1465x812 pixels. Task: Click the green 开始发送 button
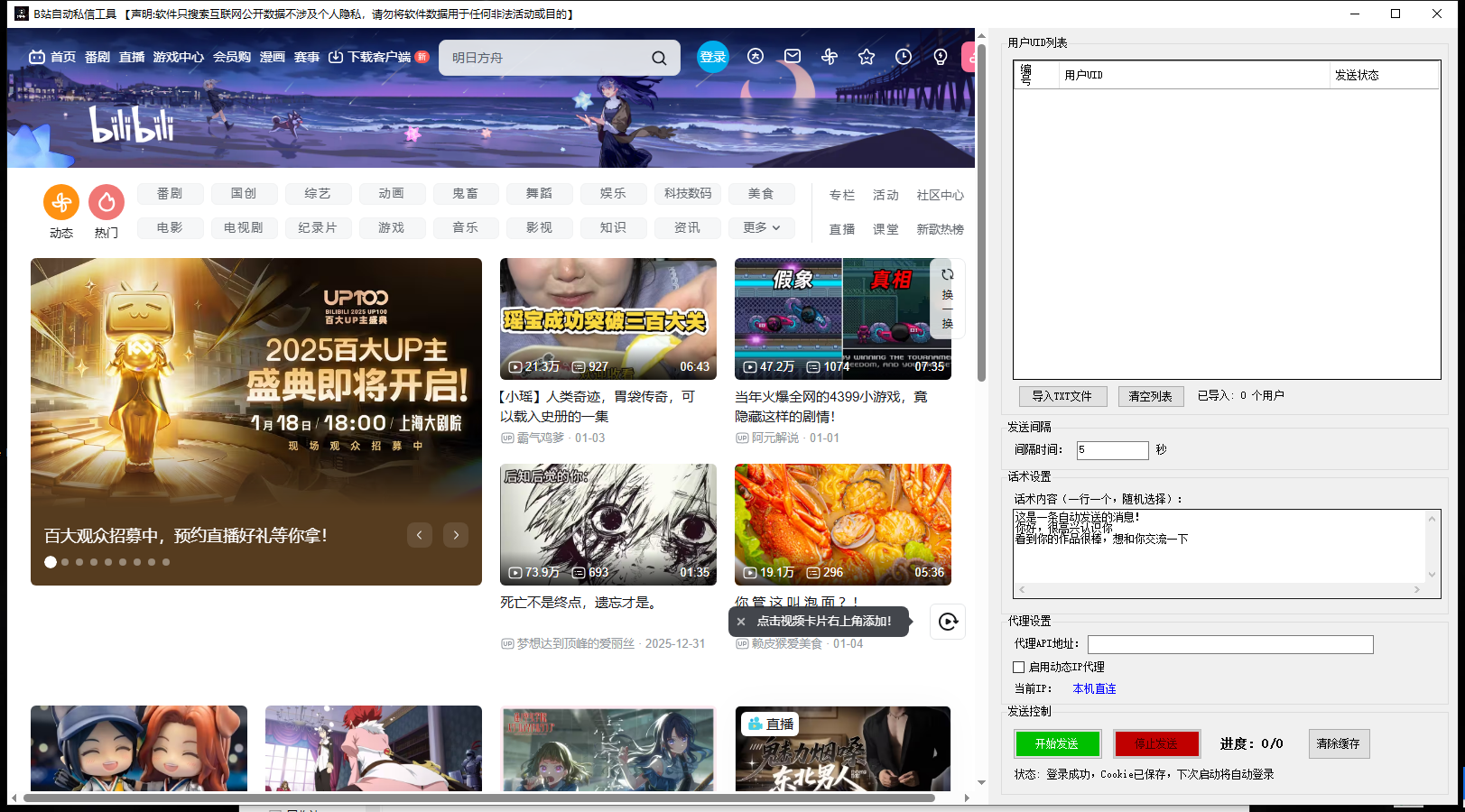point(1057,743)
